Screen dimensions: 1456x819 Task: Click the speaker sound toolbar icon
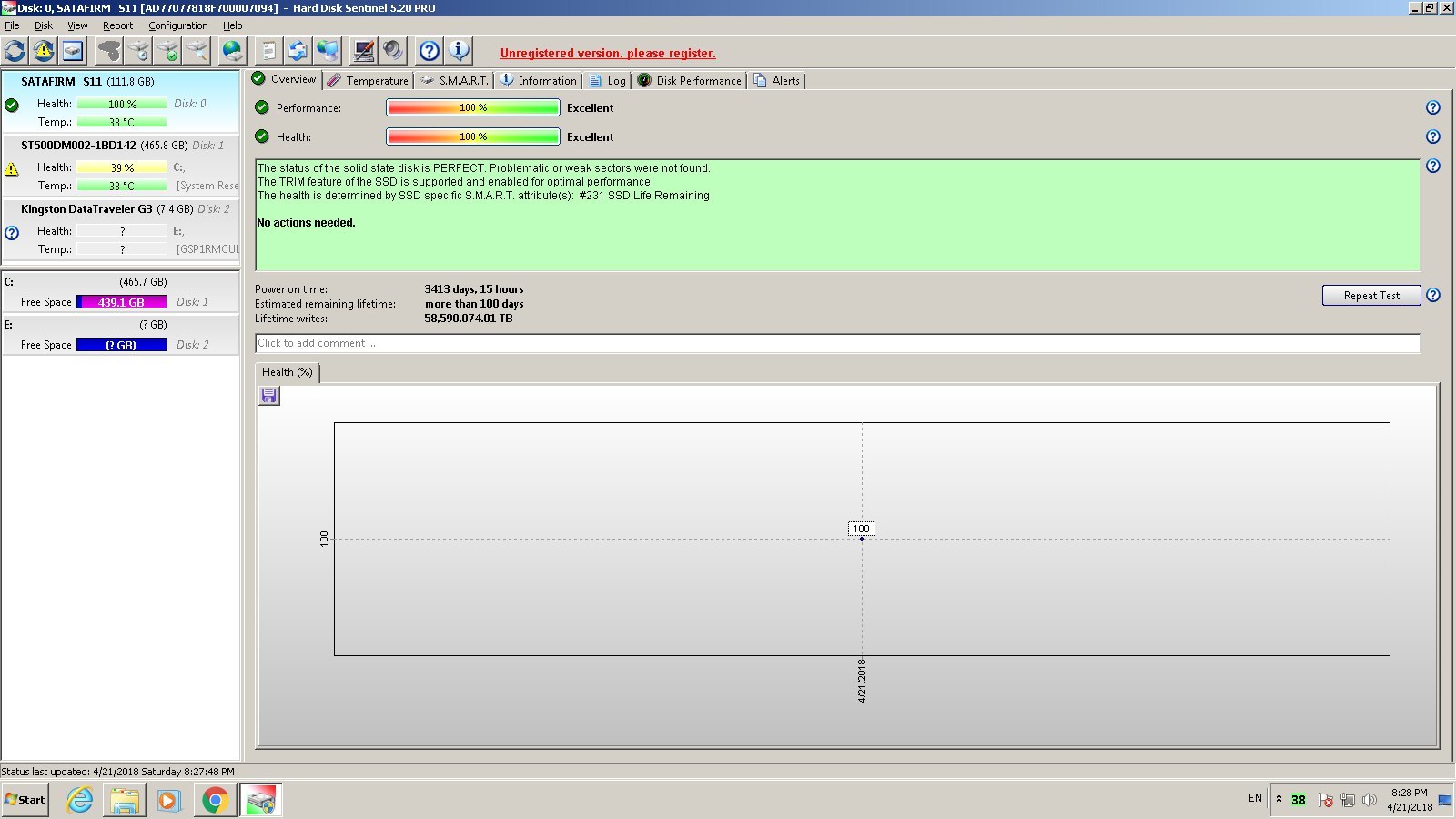[x=393, y=51]
